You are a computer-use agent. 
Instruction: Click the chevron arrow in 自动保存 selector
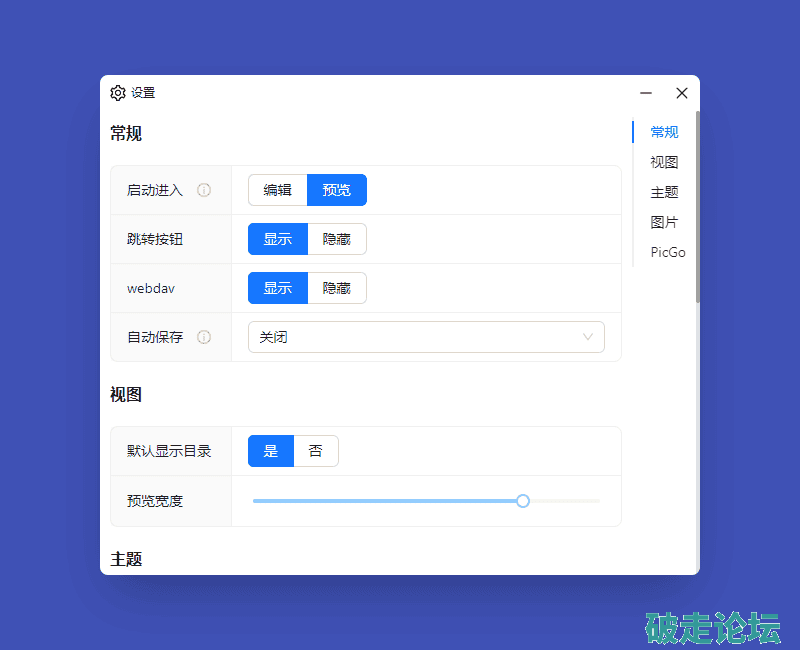pos(588,337)
